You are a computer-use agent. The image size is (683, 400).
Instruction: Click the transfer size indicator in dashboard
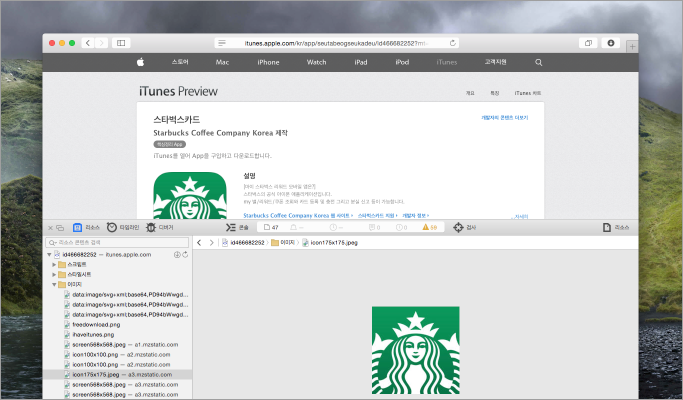coord(297,227)
